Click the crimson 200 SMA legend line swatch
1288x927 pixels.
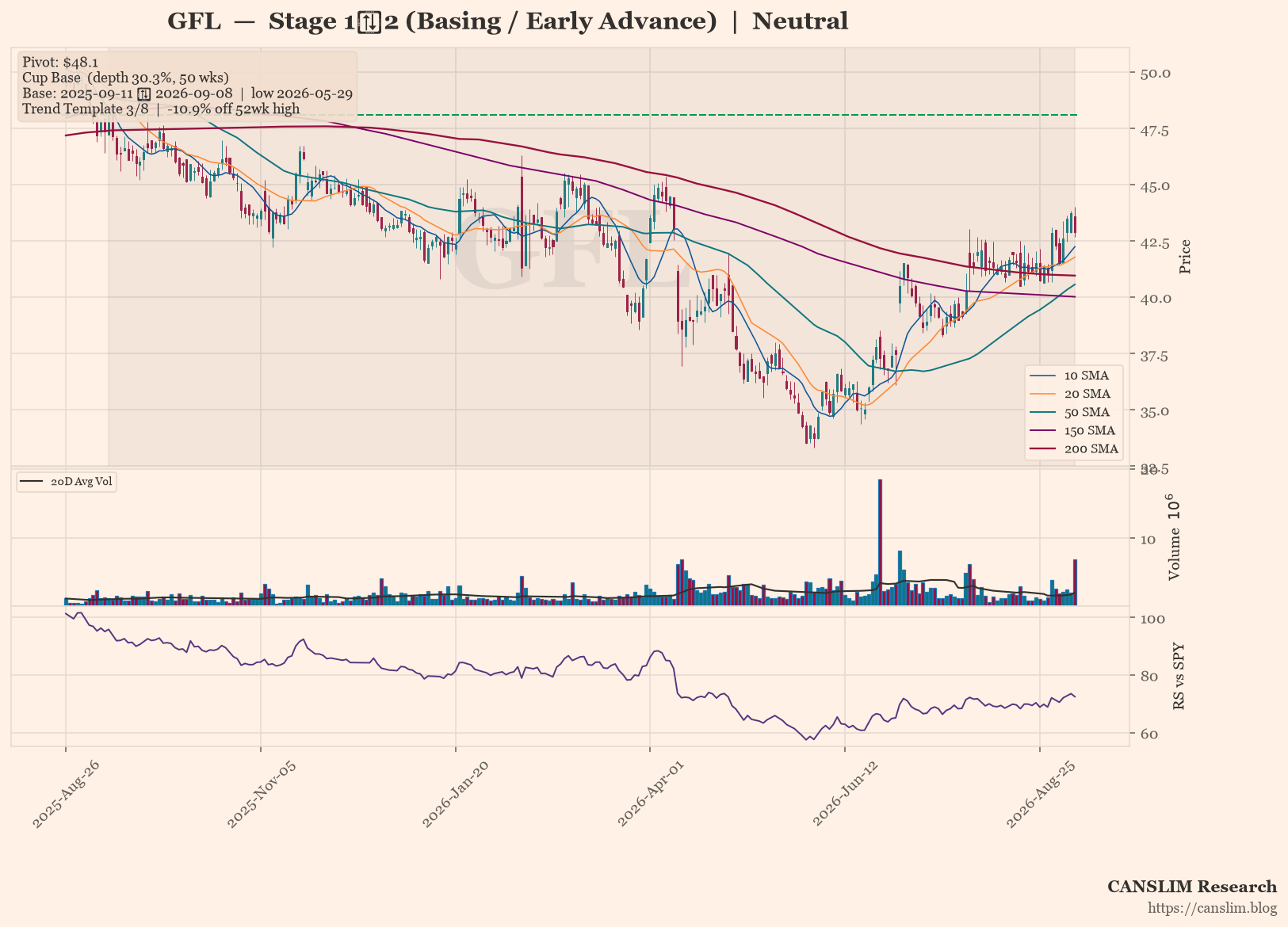pos(1044,449)
